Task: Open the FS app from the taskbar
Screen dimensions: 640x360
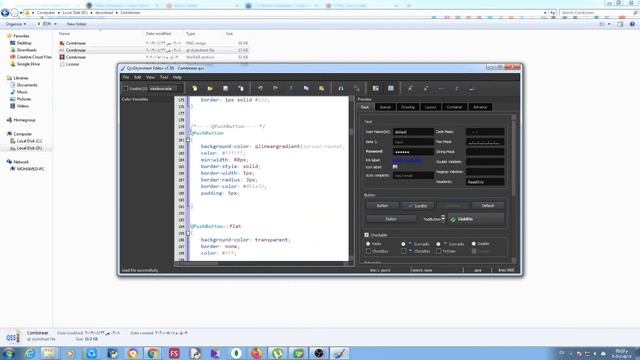Action: coord(174,353)
